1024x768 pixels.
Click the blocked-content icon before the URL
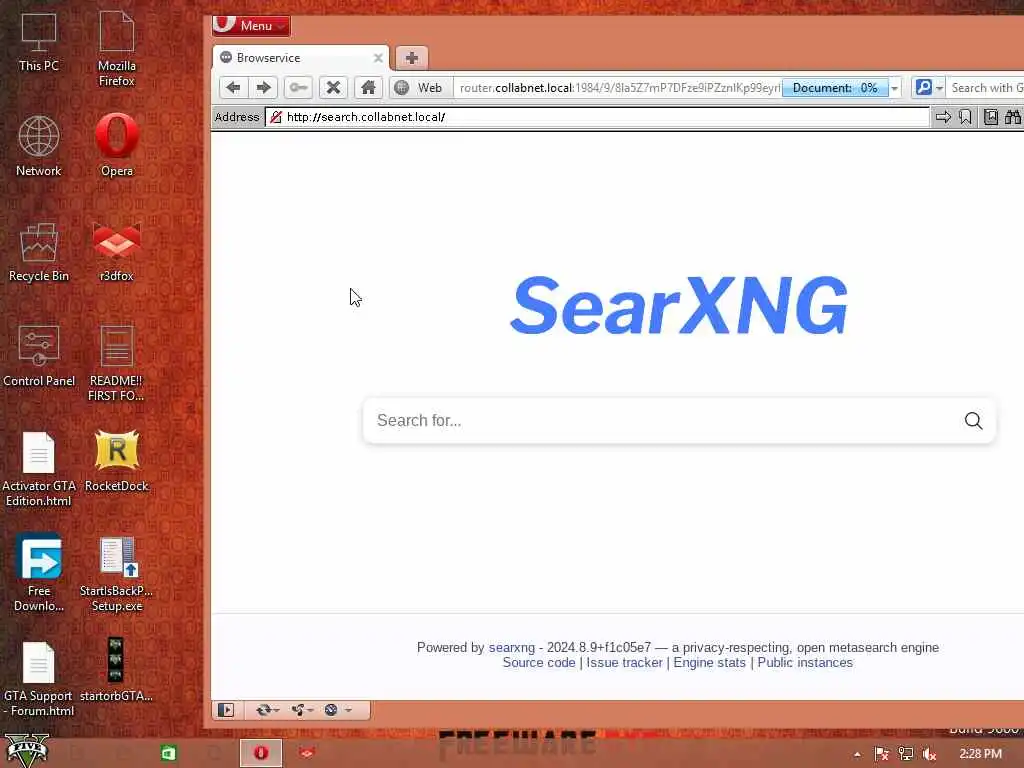(x=276, y=117)
